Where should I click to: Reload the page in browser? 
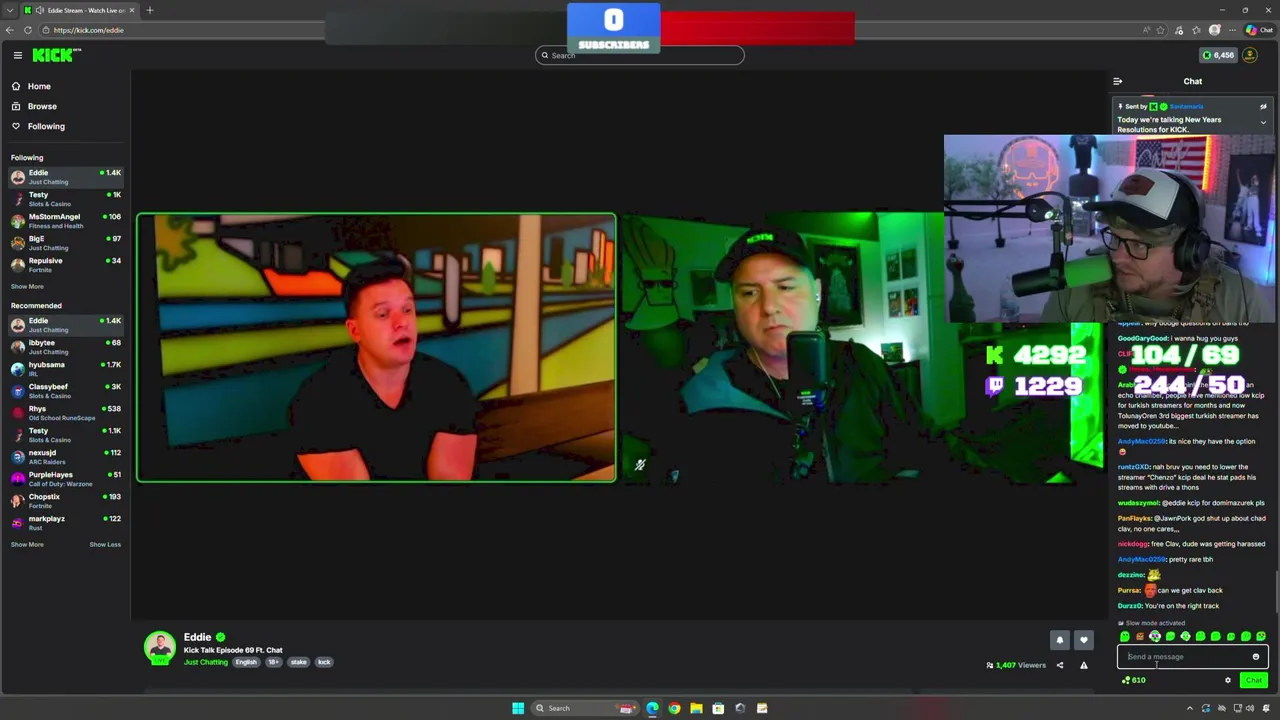pyautogui.click(x=28, y=30)
